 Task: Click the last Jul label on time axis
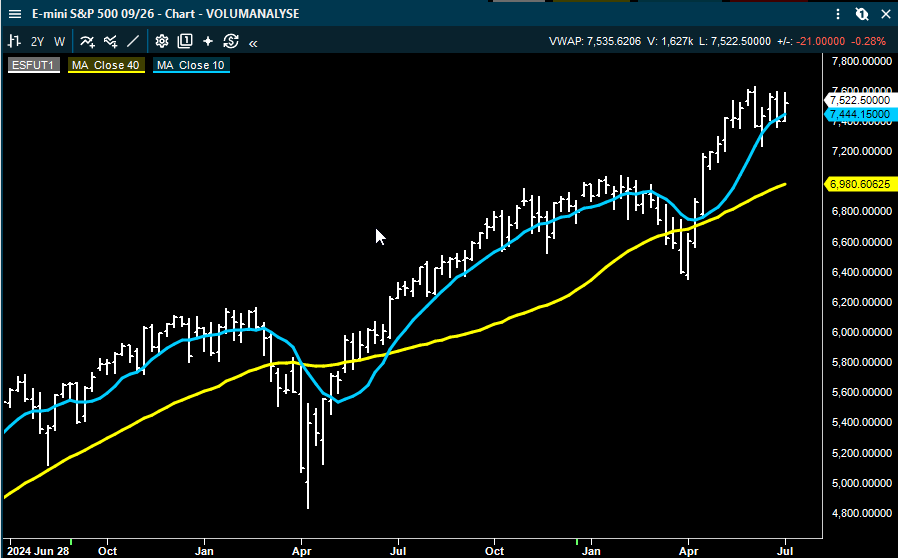point(785,551)
